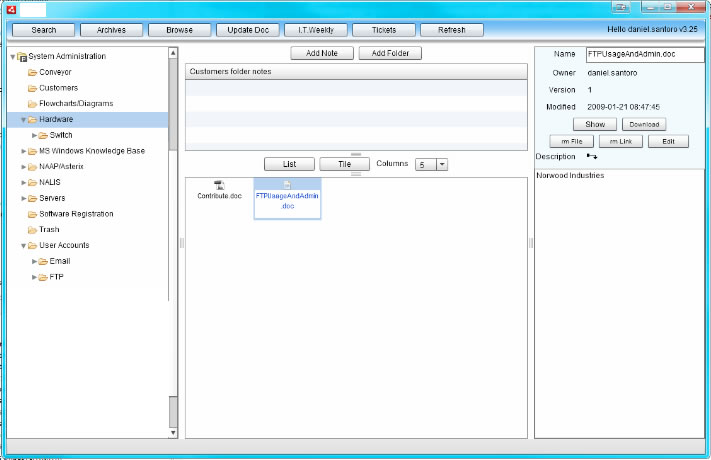Open the Contribute.doc file icon
The height and width of the screenshot is (460, 711).
click(219, 185)
